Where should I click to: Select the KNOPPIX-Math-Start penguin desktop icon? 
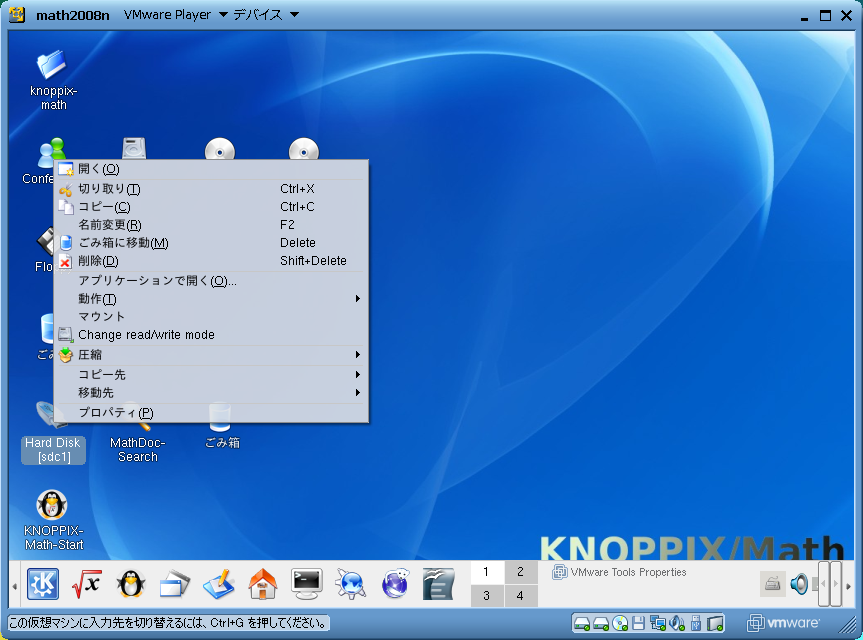pyautogui.click(x=53, y=521)
